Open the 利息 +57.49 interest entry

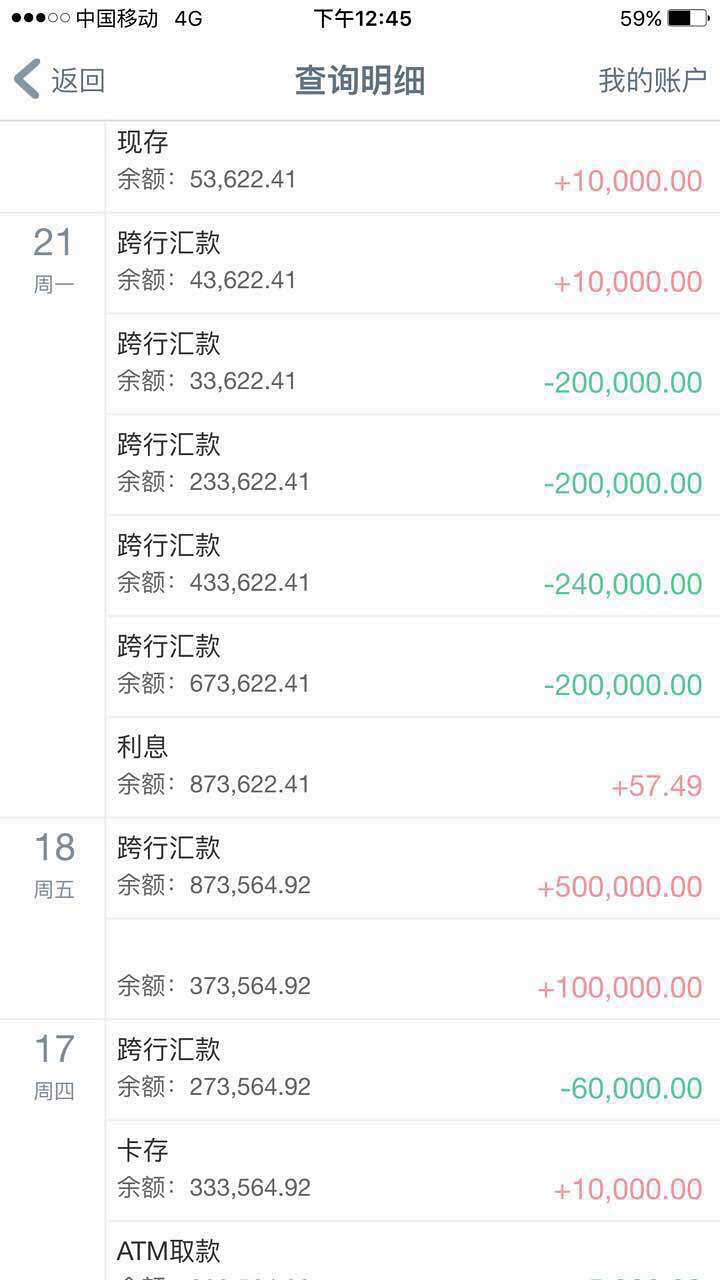[412, 767]
